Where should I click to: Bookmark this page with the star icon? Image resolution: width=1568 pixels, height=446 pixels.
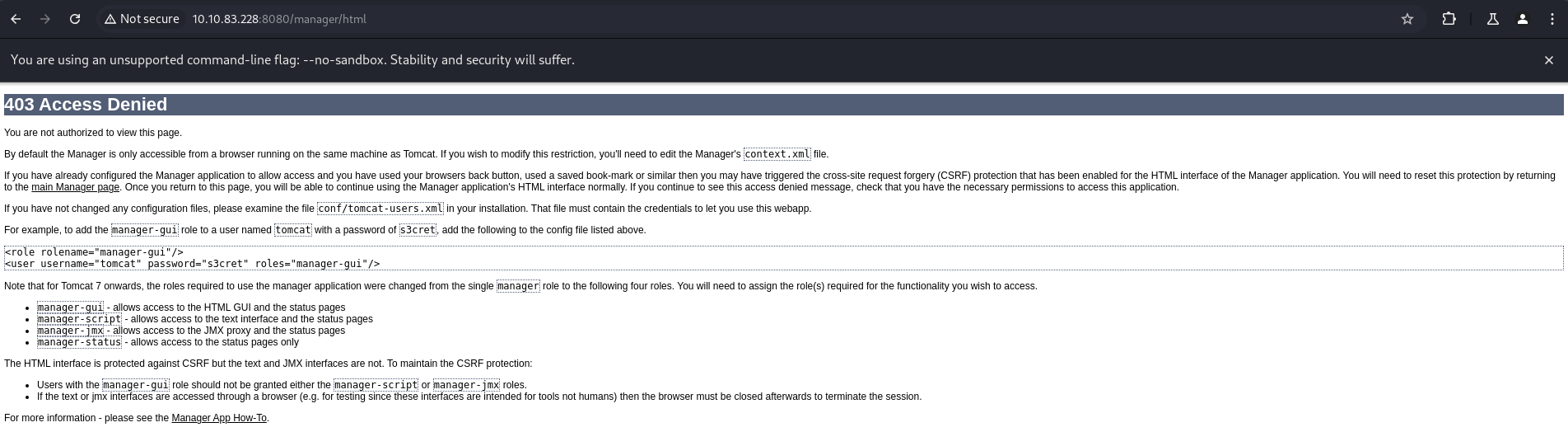pyautogui.click(x=1407, y=19)
